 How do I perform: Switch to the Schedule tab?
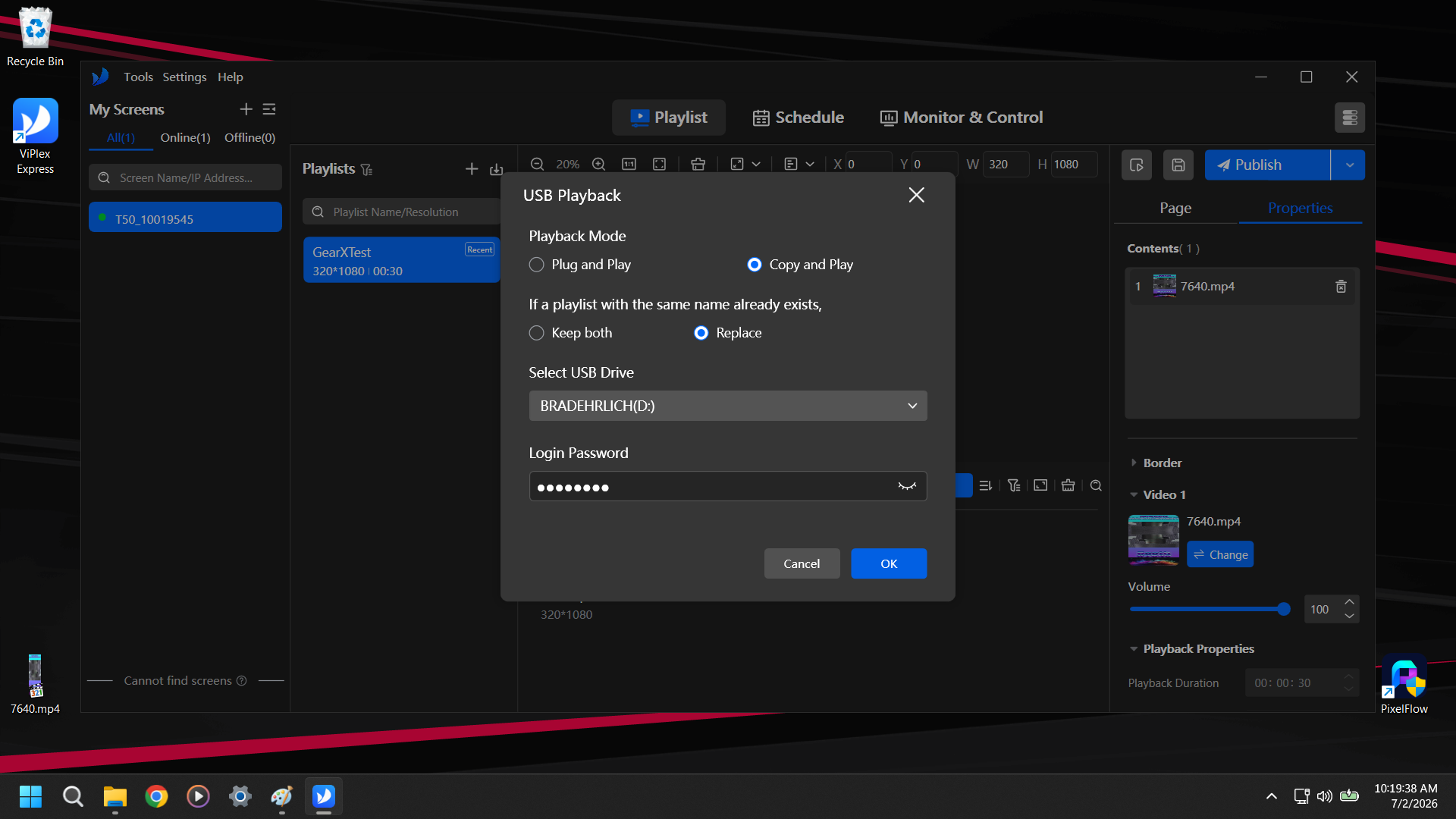point(798,118)
